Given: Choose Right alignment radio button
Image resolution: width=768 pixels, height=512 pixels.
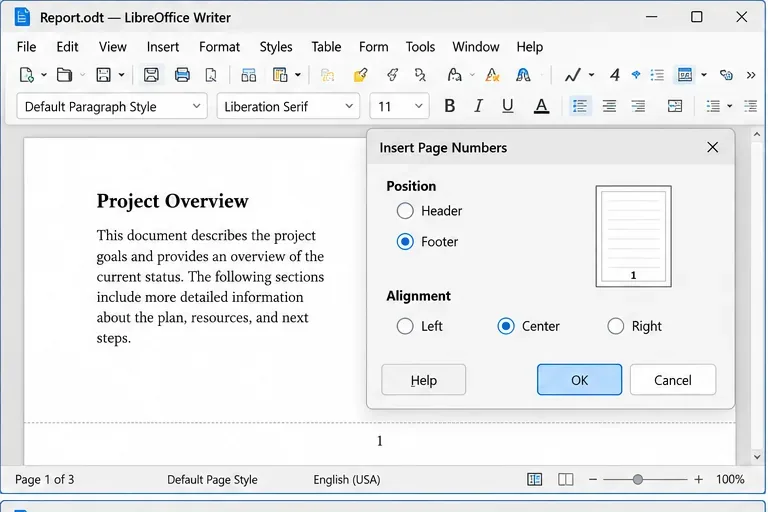Looking at the screenshot, I should (x=616, y=326).
